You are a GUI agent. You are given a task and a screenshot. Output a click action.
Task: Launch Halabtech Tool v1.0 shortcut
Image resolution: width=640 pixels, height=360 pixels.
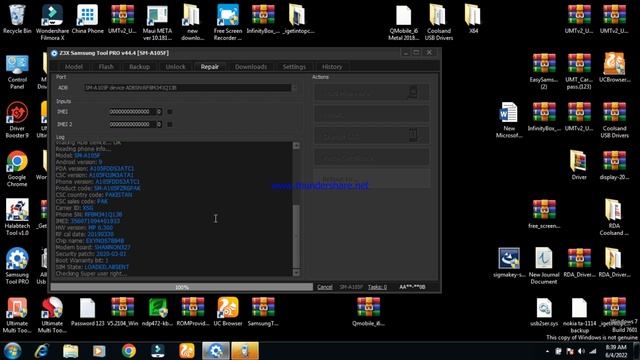[x=17, y=217]
